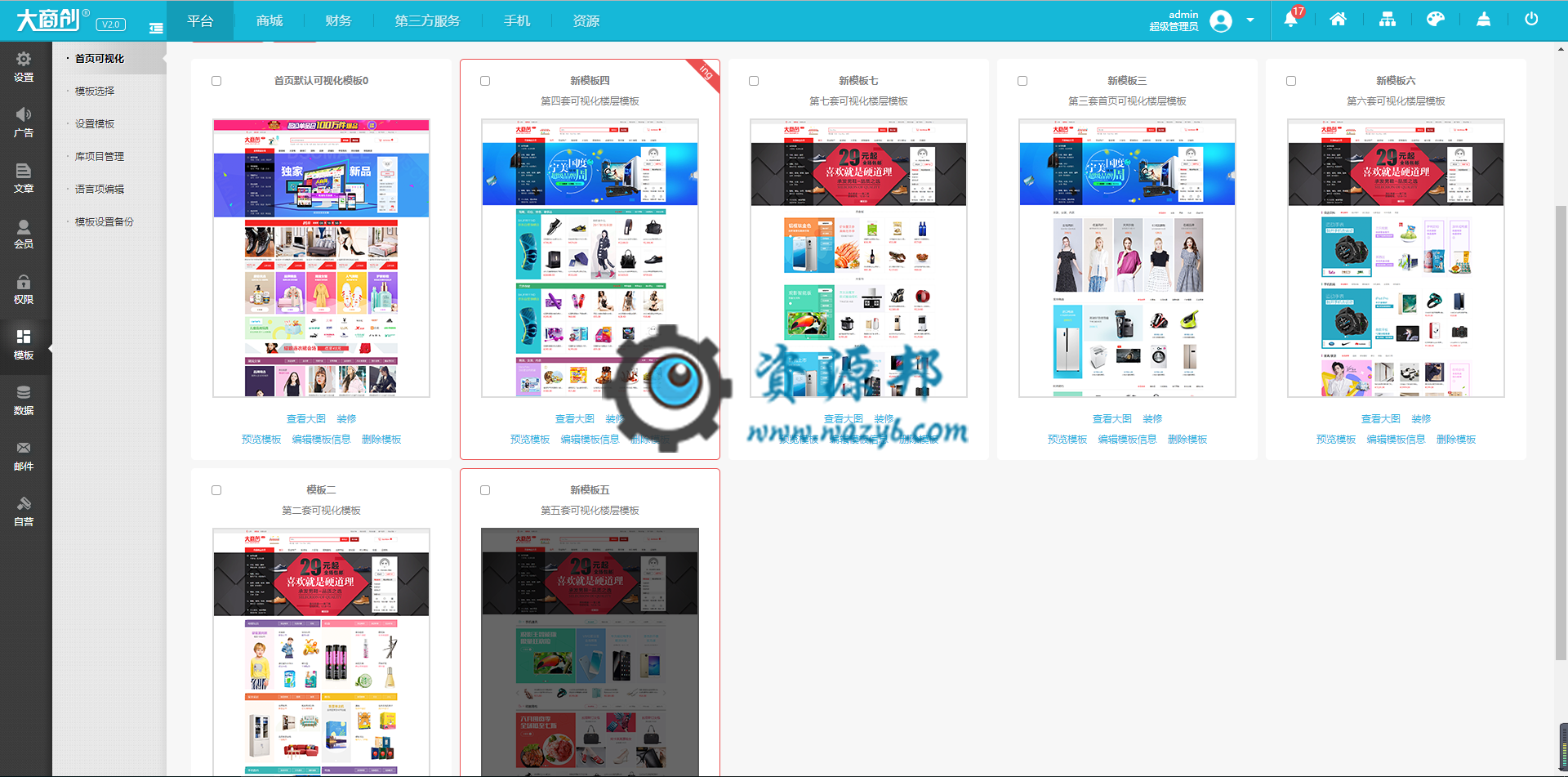The width and height of the screenshot is (1568, 777).
Task: Open thumbnail of 新模板五
Action: [x=590, y=652]
